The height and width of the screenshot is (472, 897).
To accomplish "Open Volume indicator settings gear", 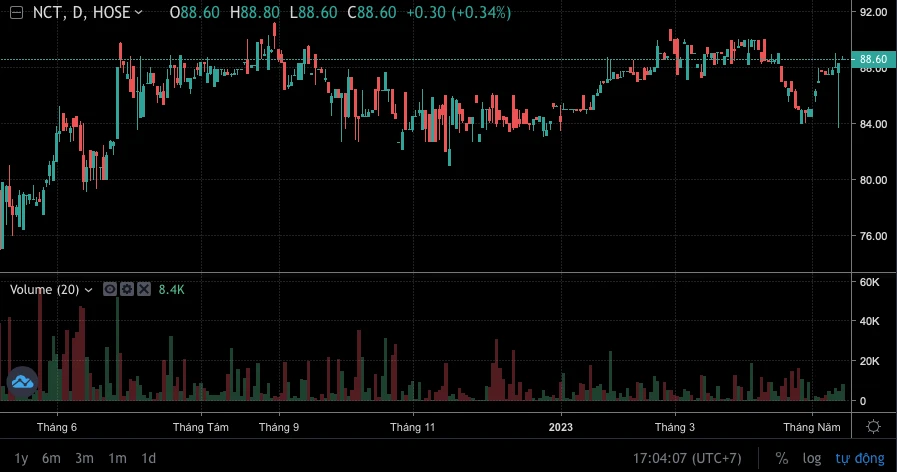I will pos(127,289).
